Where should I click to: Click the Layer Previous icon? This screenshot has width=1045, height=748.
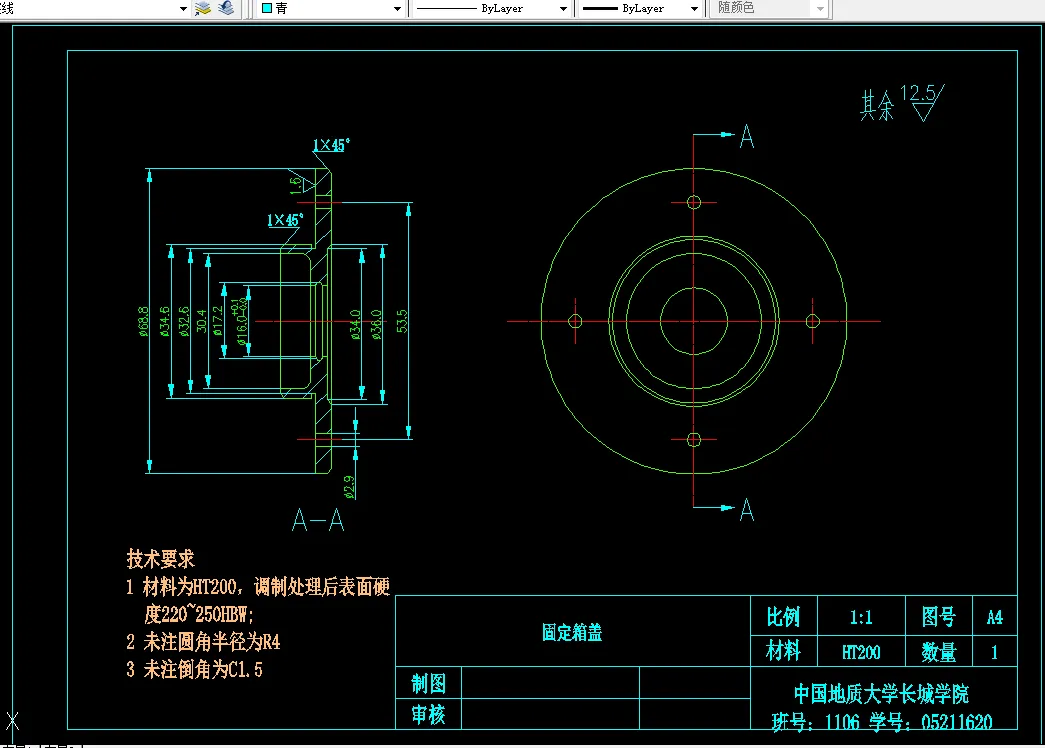tap(223, 8)
